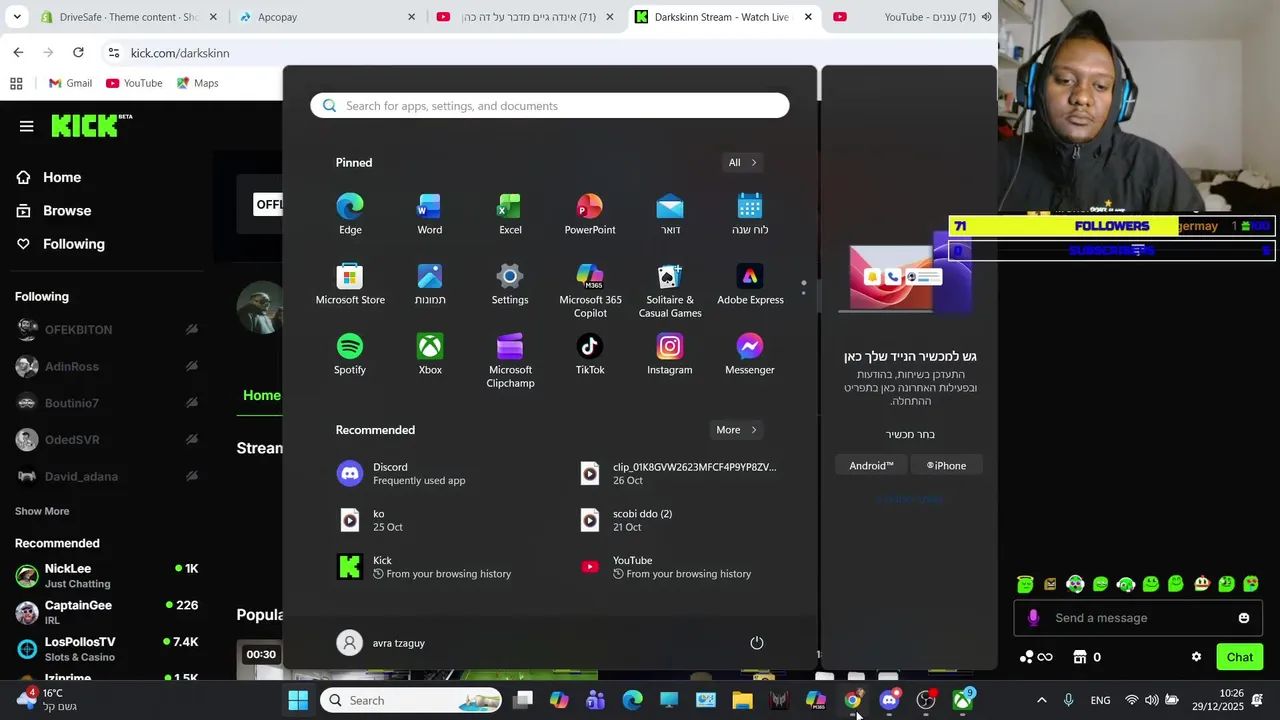Image resolution: width=1280 pixels, height=720 pixels.
Task: Switch to the Apcopay browser tab
Action: pyautogui.click(x=327, y=17)
